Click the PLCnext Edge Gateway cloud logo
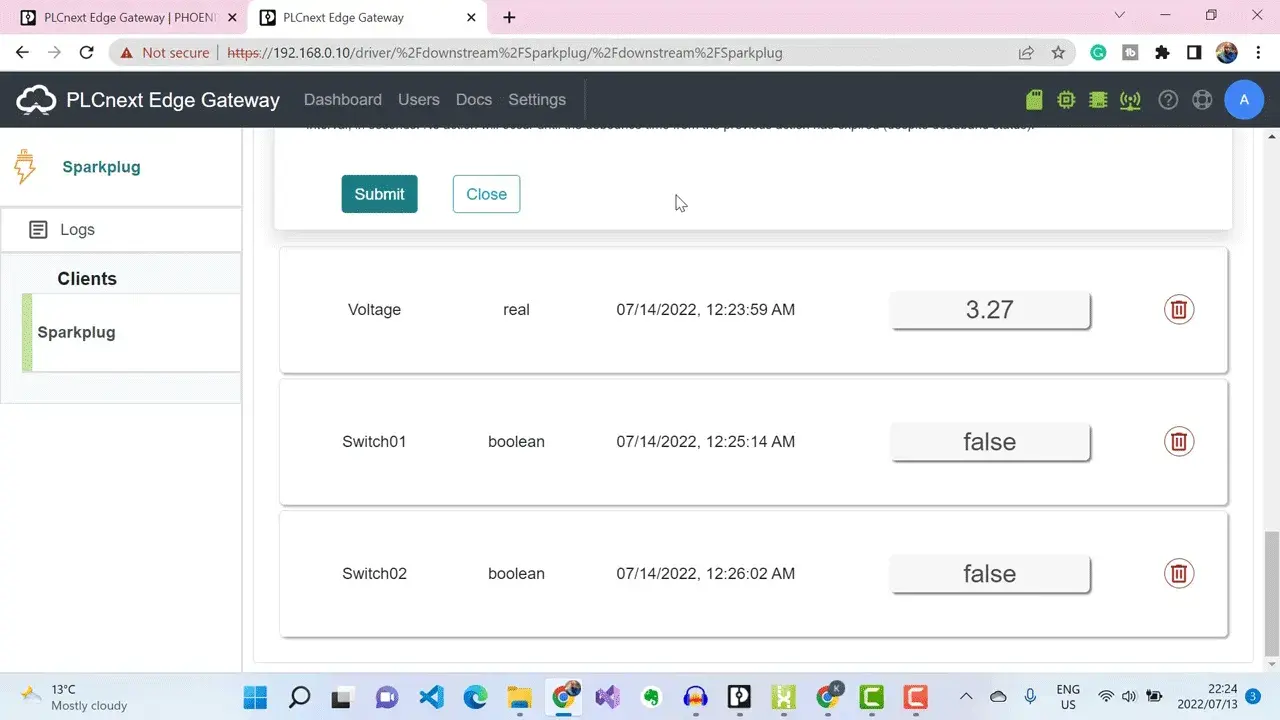 click(36, 100)
